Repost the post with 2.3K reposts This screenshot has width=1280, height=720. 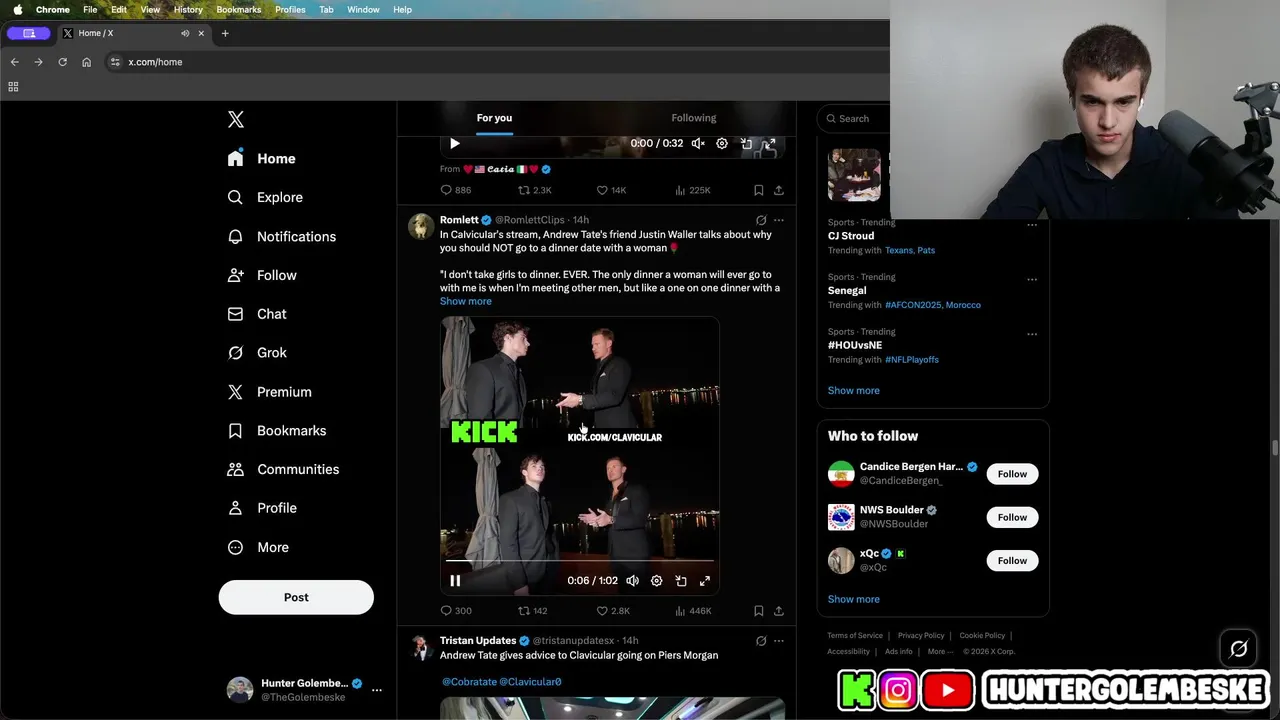tap(534, 190)
